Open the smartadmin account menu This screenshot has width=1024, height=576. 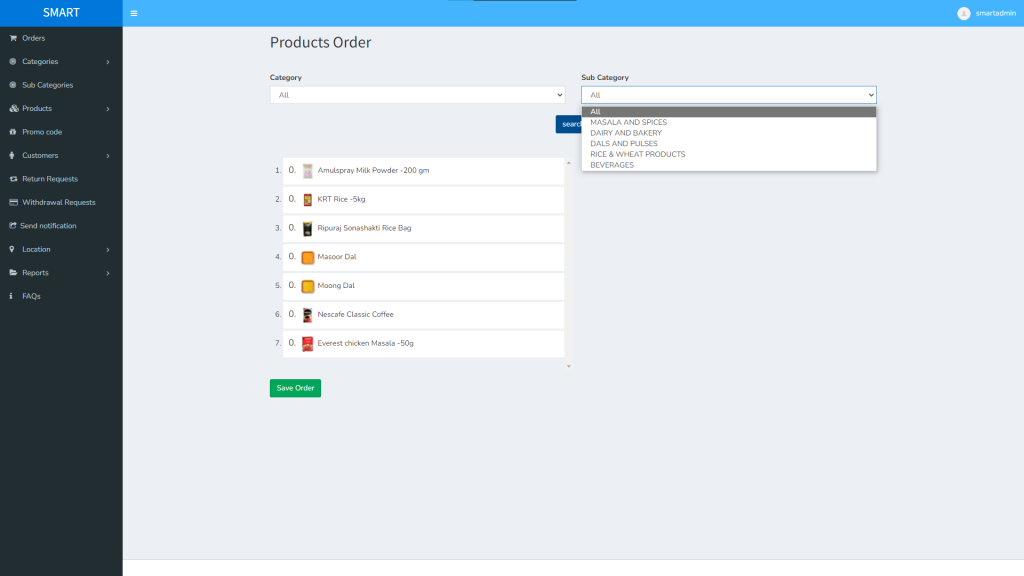coord(984,13)
